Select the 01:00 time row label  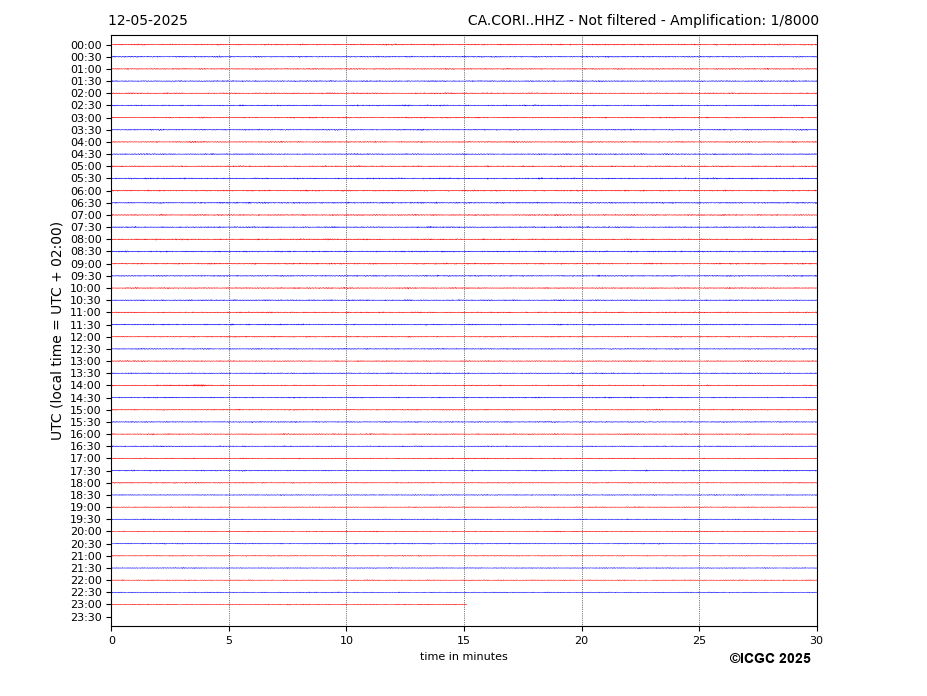pos(86,70)
